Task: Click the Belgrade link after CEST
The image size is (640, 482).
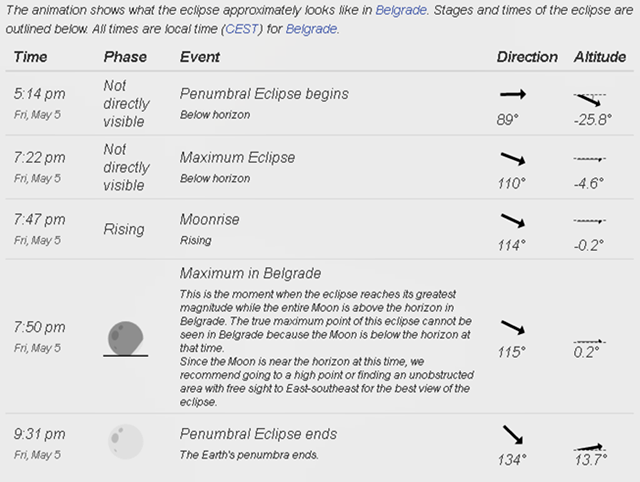Action: click(x=311, y=29)
